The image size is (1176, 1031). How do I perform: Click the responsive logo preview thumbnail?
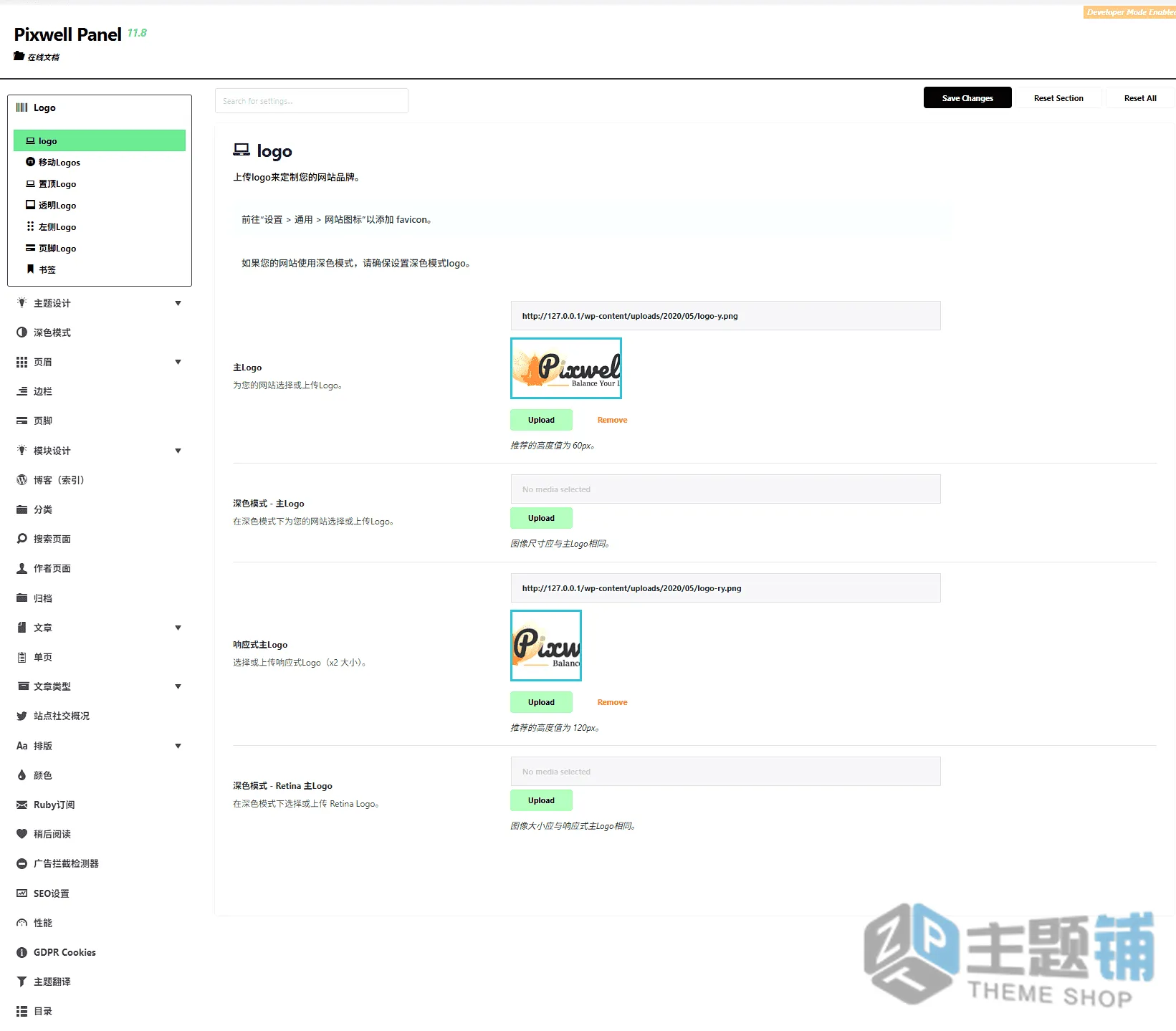pos(546,646)
